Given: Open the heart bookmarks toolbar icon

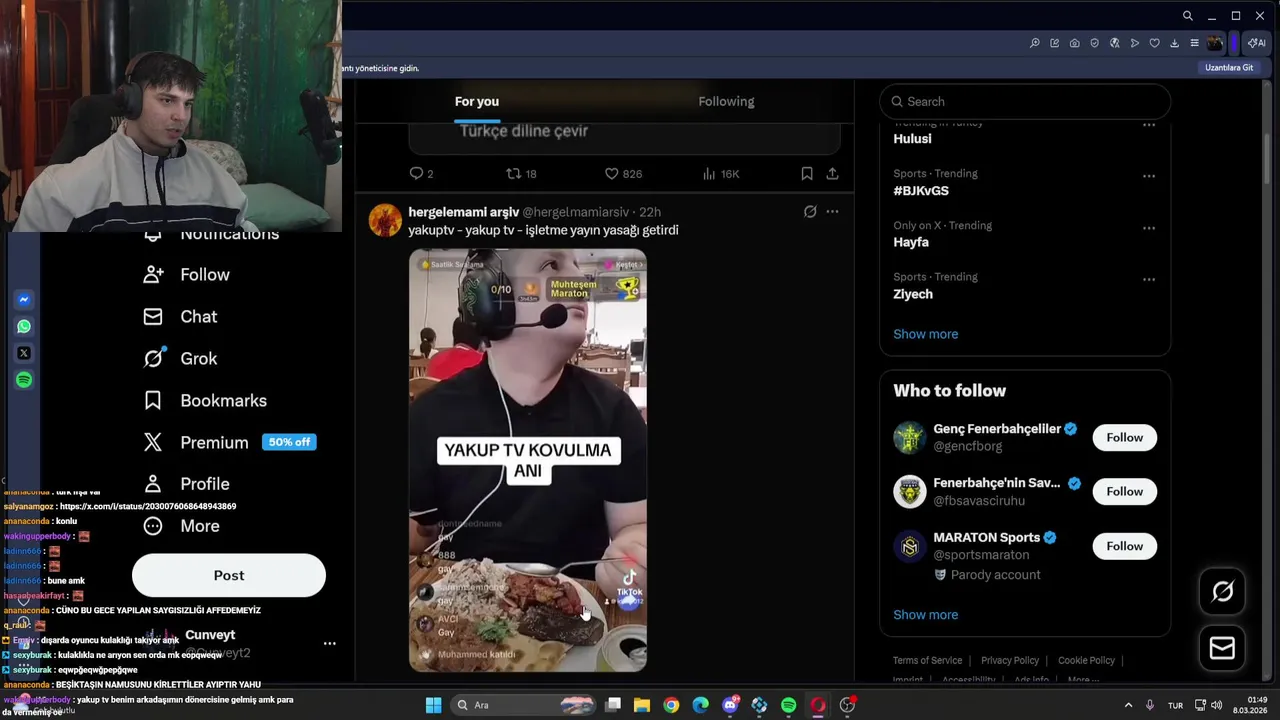Looking at the screenshot, I should pyautogui.click(x=1154, y=43).
